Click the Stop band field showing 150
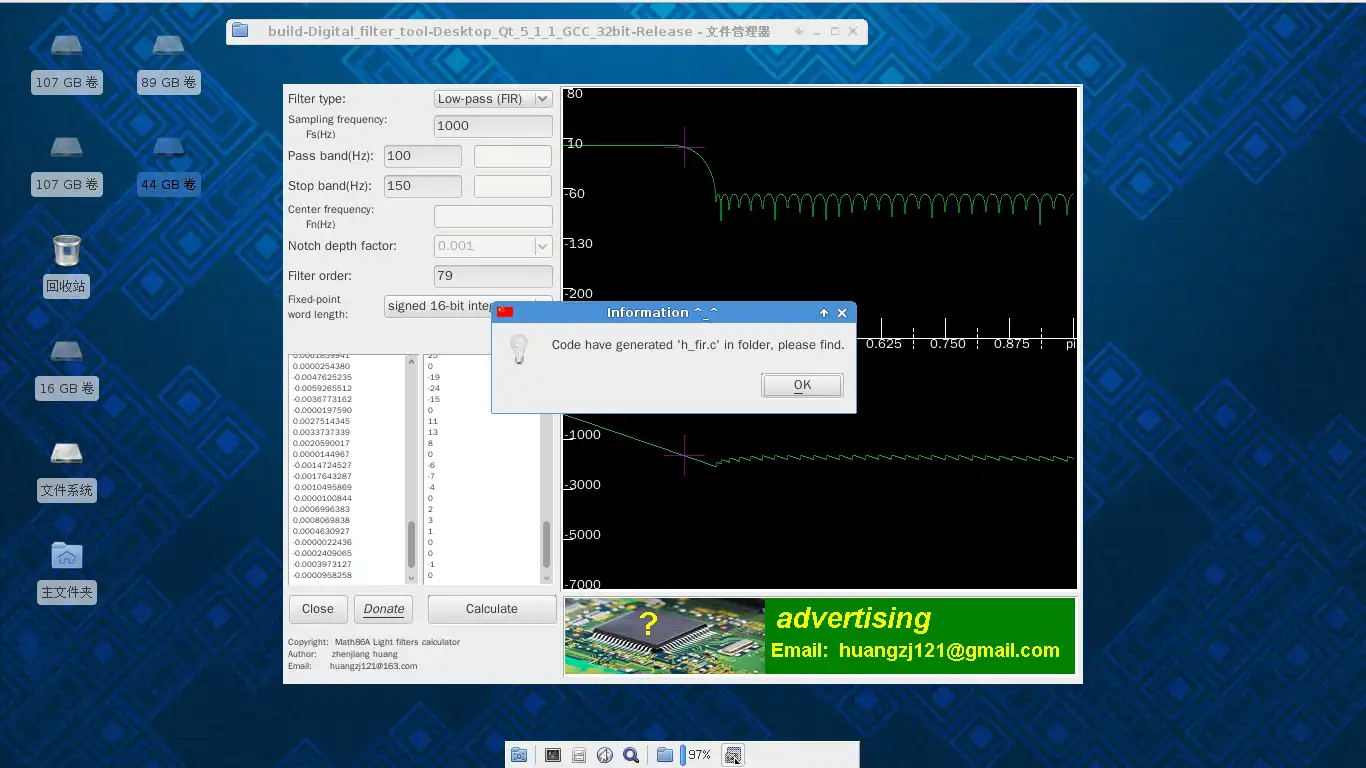 click(x=423, y=186)
